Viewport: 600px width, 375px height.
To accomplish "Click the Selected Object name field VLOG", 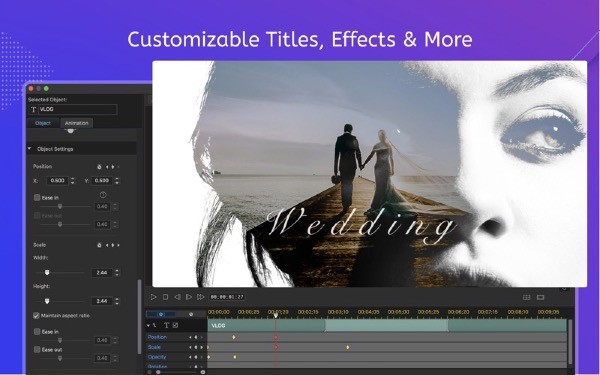I will click(x=77, y=109).
